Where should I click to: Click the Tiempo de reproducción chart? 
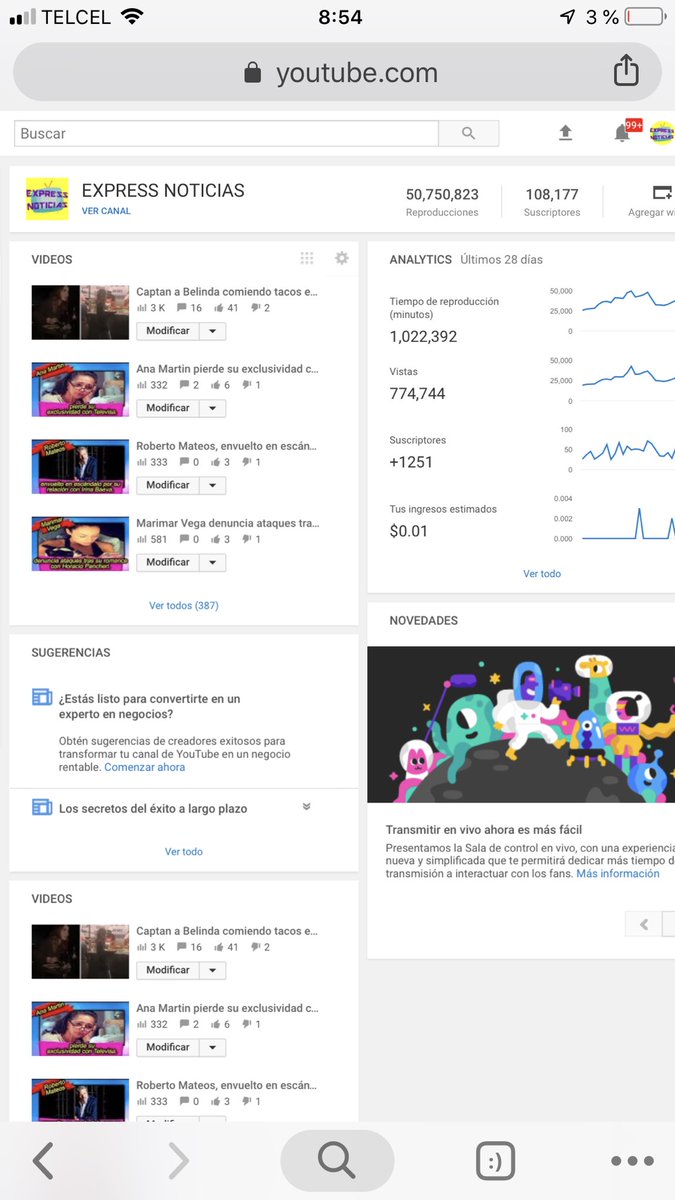tap(627, 310)
